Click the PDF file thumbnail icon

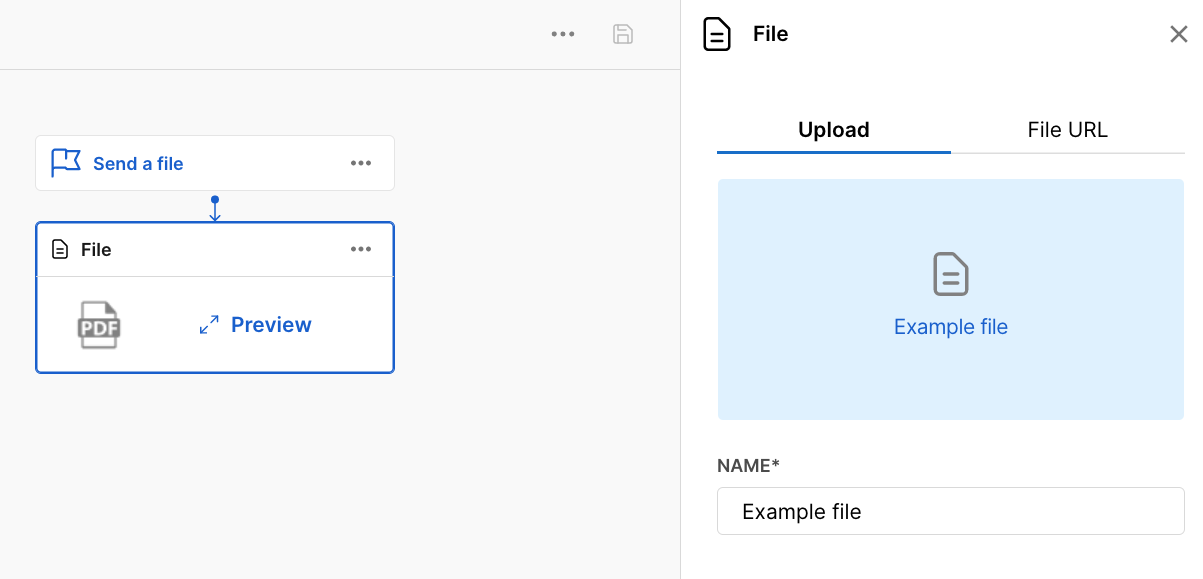pyautogui.click(x=100, y=325)
